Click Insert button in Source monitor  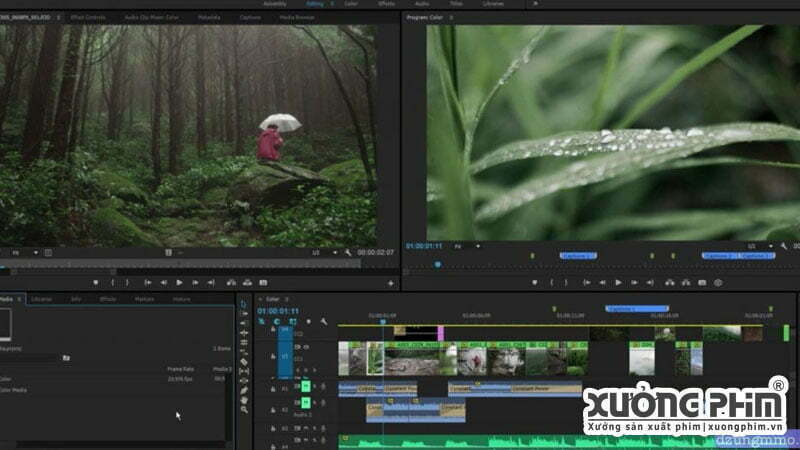(x=231, y=283)
